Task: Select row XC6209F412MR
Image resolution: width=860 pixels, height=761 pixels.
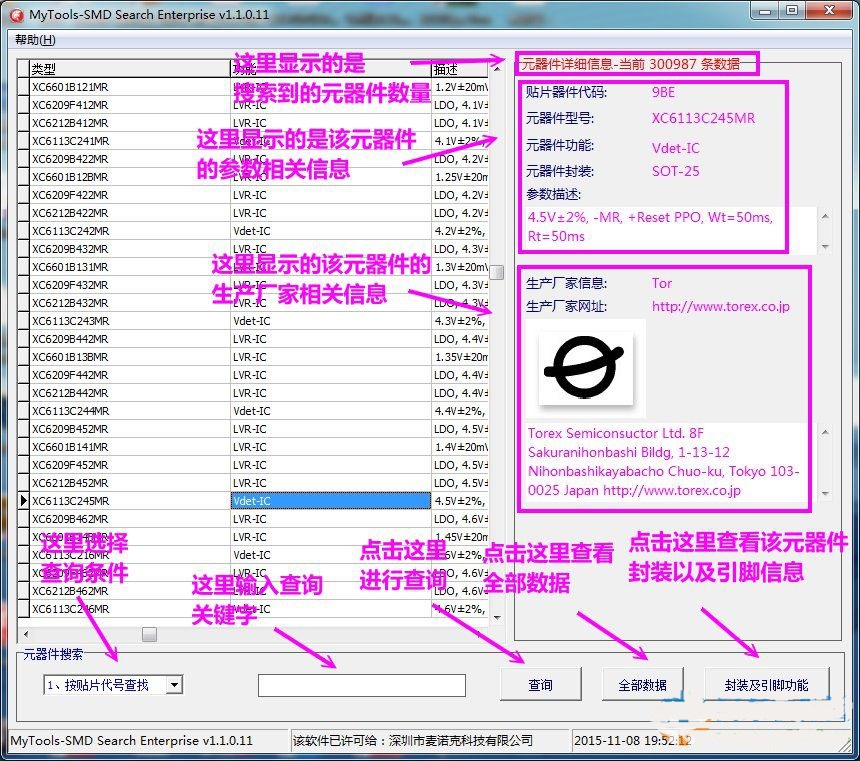Action: point(252,105)
